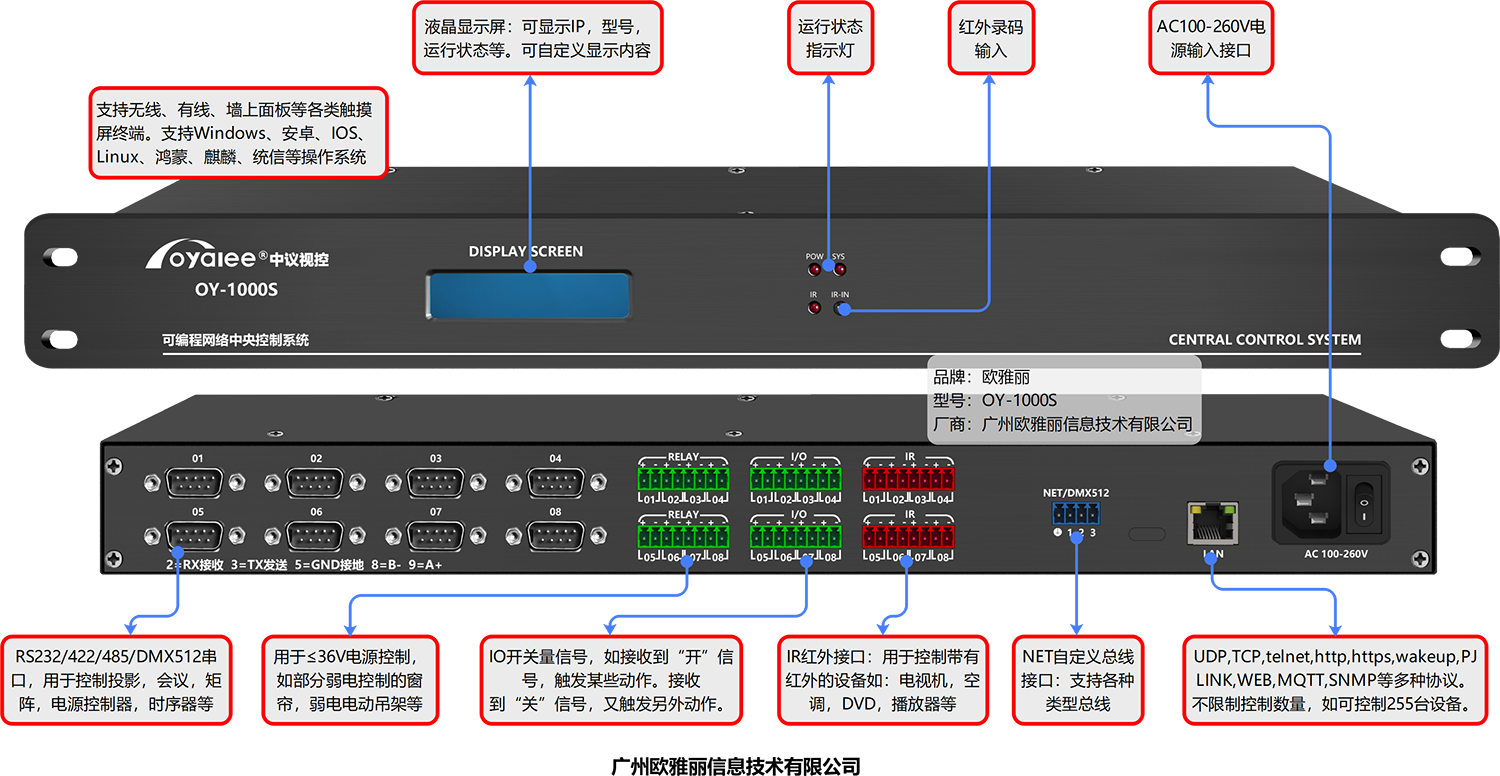Click the callout listing Windows, 安卓, IOS support
1500x776 pixels.
pos(237,132)
